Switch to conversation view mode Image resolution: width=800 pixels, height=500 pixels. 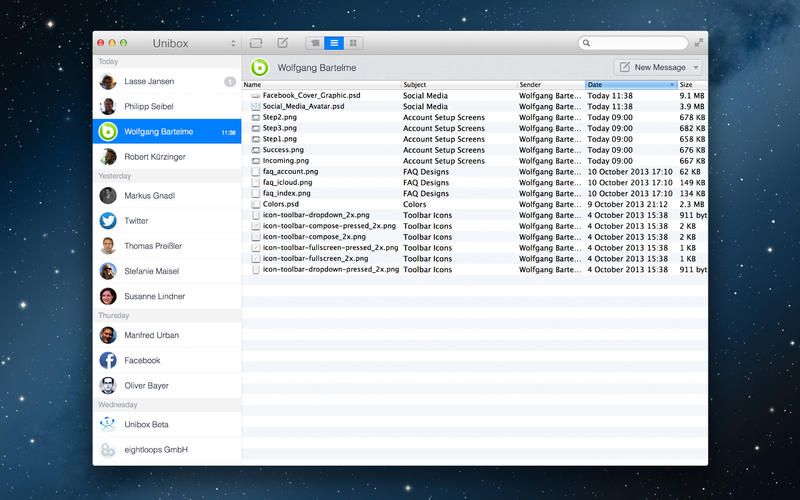pyautogui.click(x=314, y=43)
